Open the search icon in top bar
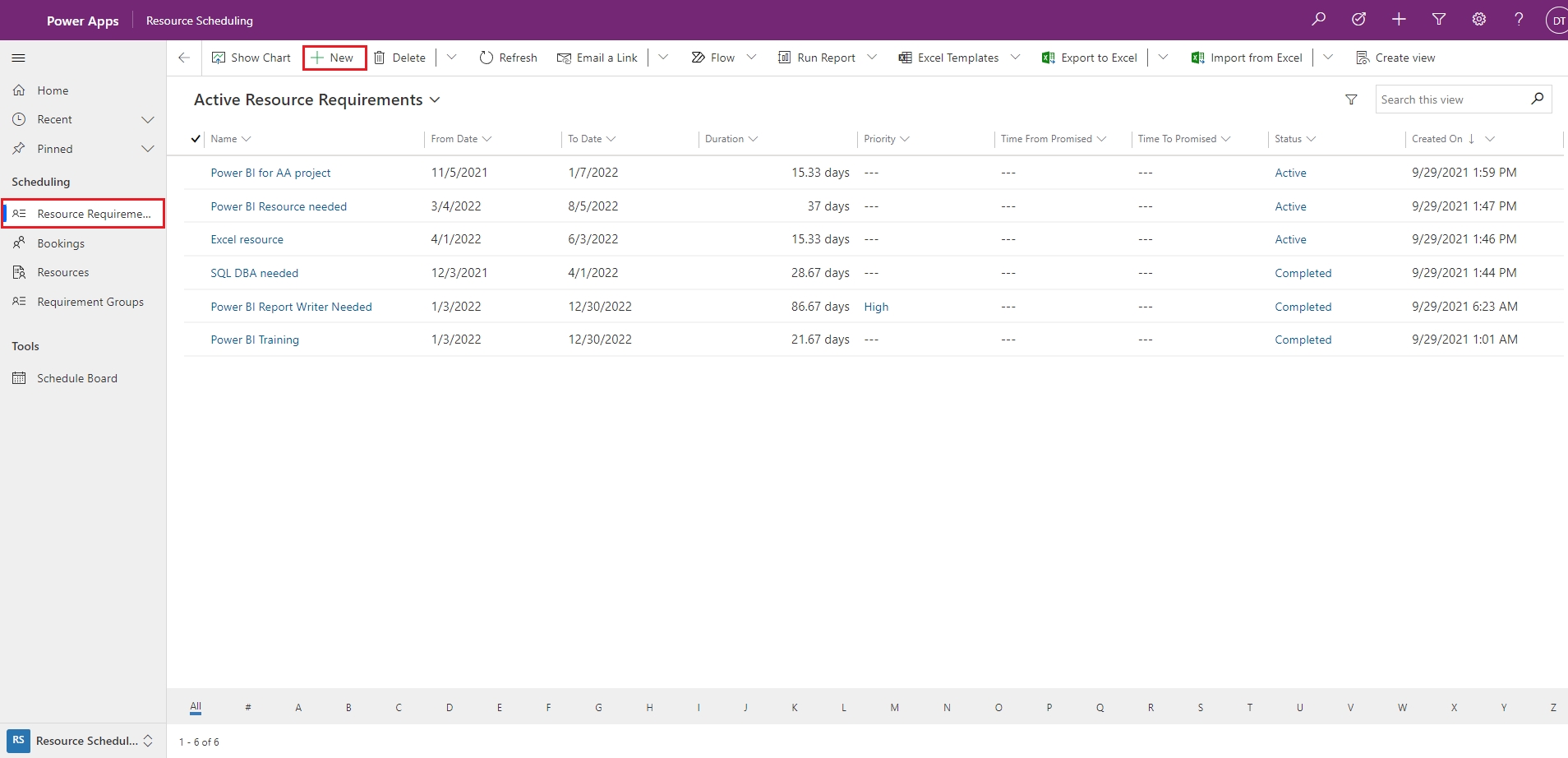This screenshot has height=758, width=1568. (1319, 19)
